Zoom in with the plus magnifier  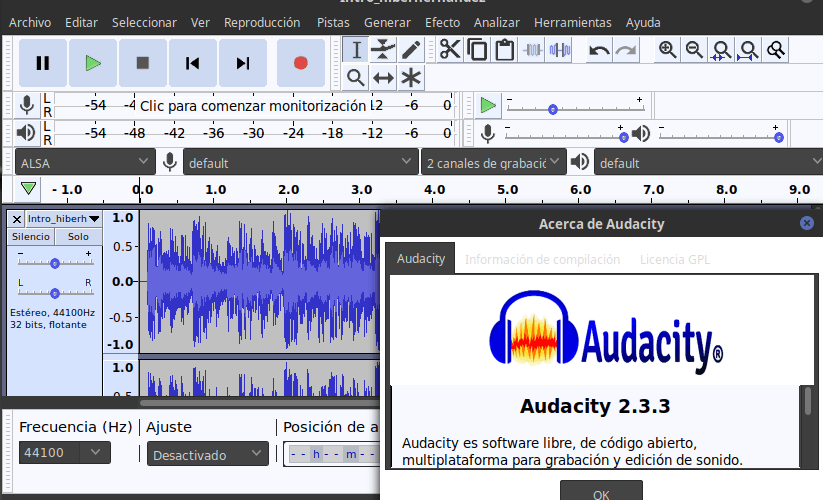click(x=667, y=50)
